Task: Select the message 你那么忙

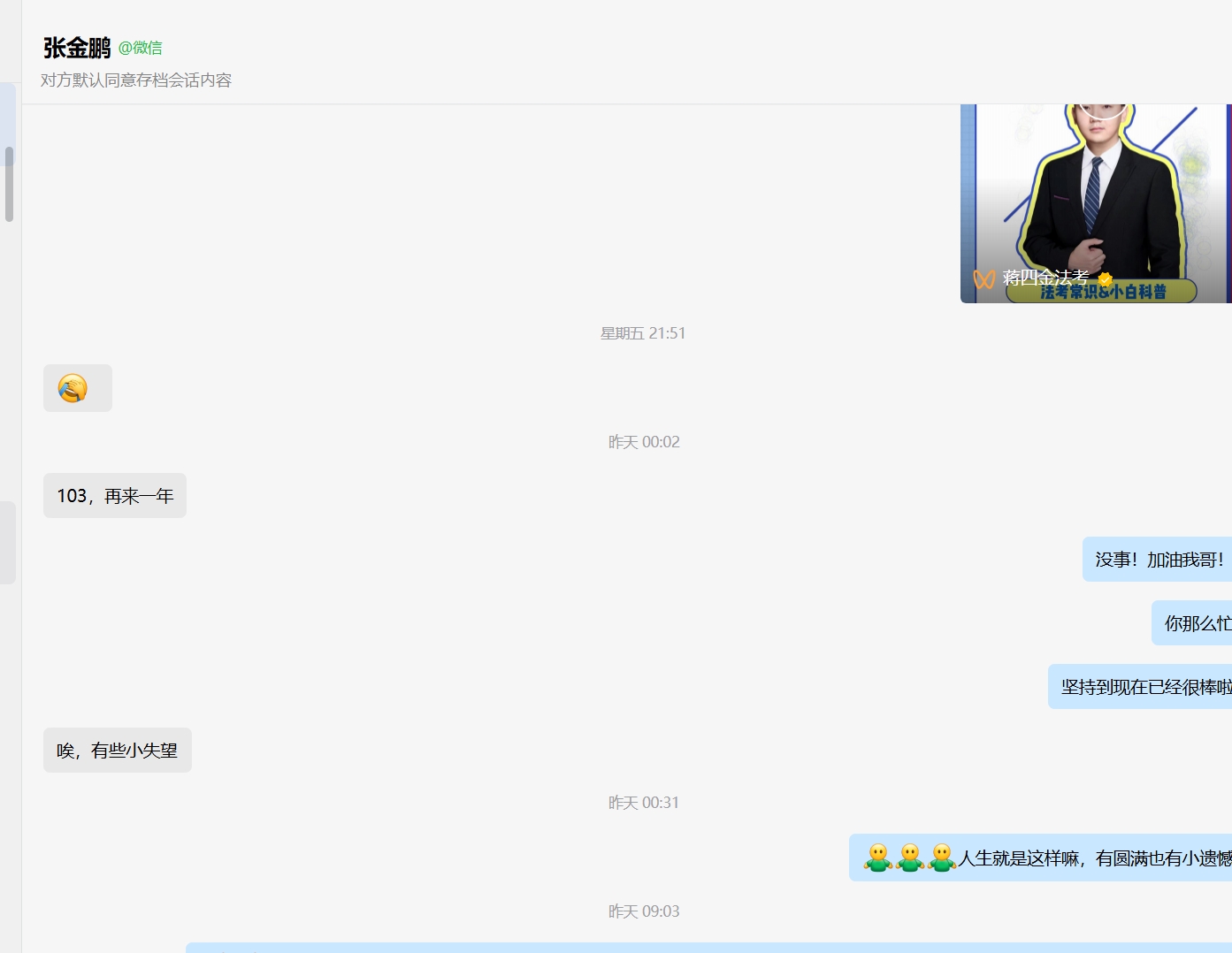Action: 1191,623
